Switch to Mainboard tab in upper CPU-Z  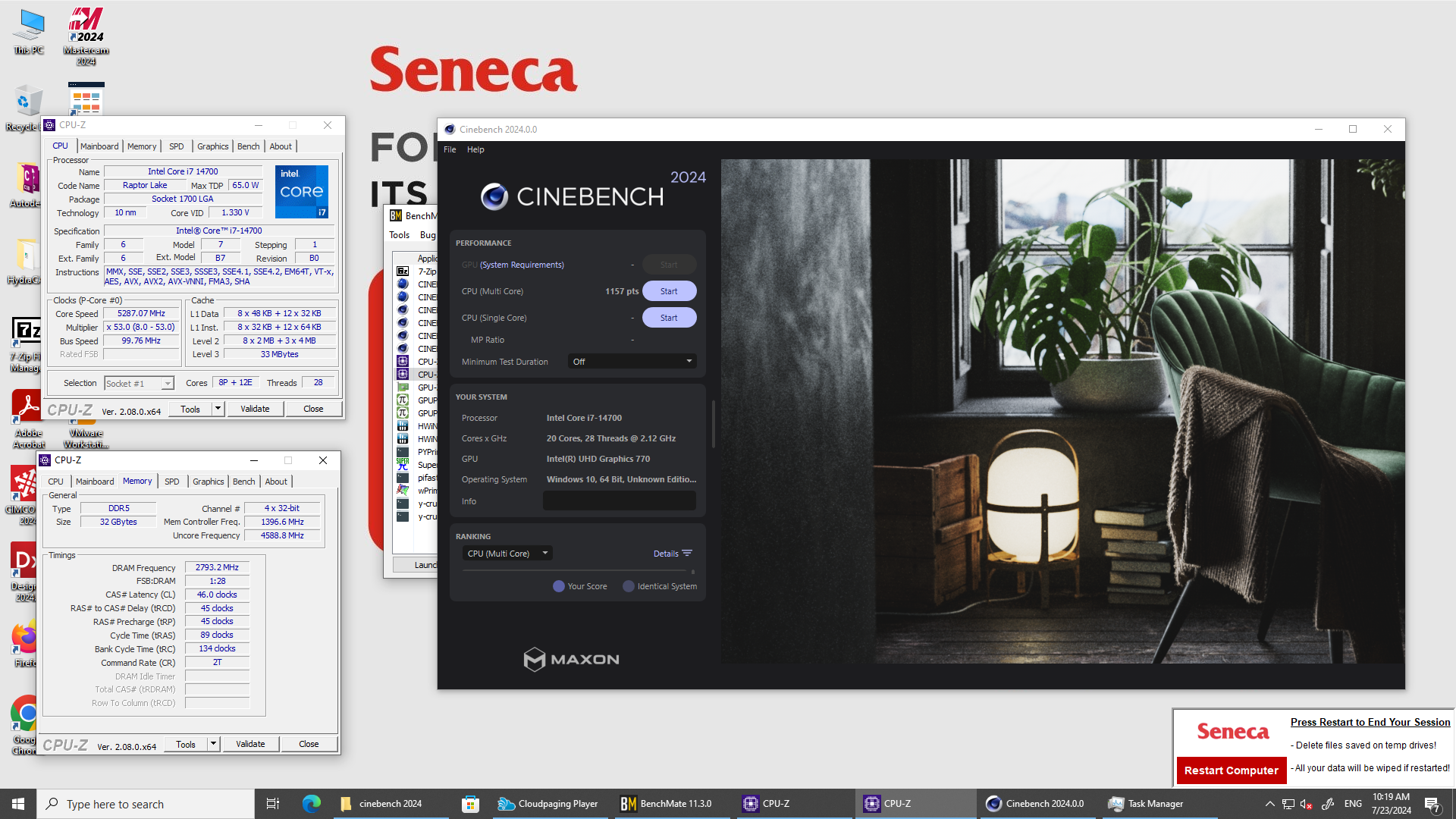coord(99,146)
